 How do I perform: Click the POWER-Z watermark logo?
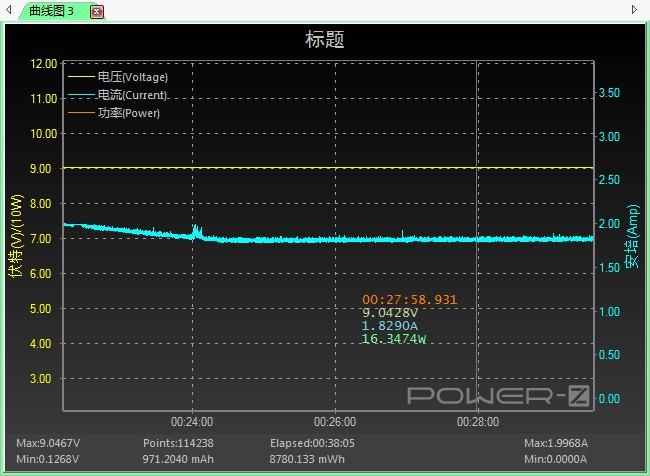pos(499,395)
